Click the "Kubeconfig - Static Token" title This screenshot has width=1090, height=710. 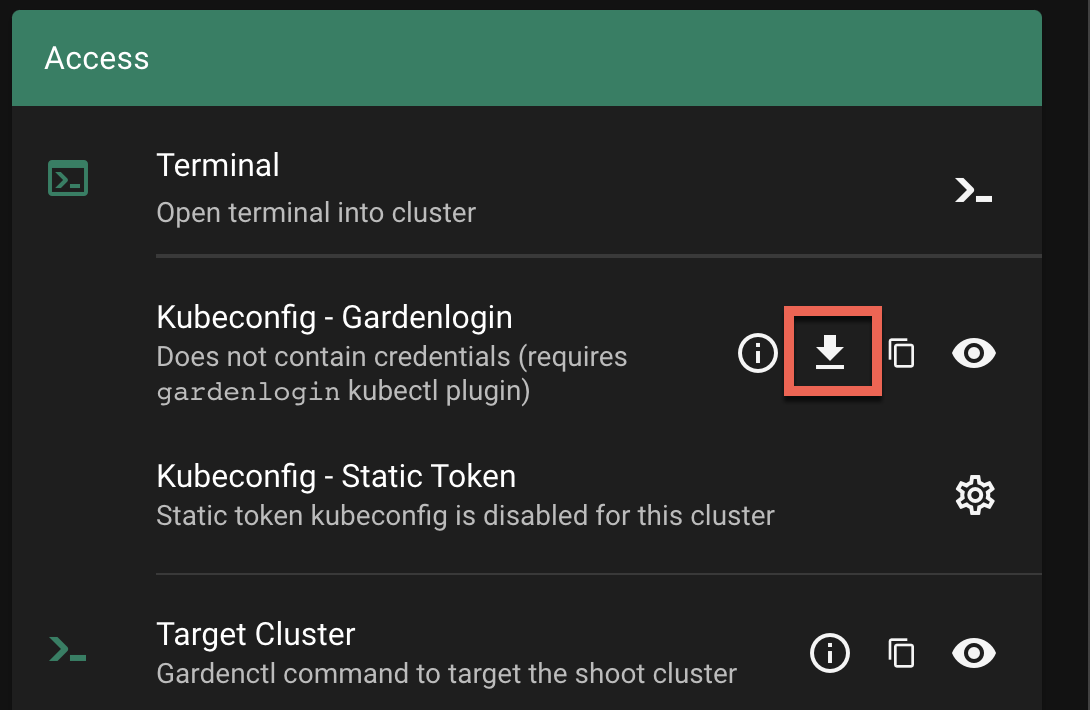(336, 476)
